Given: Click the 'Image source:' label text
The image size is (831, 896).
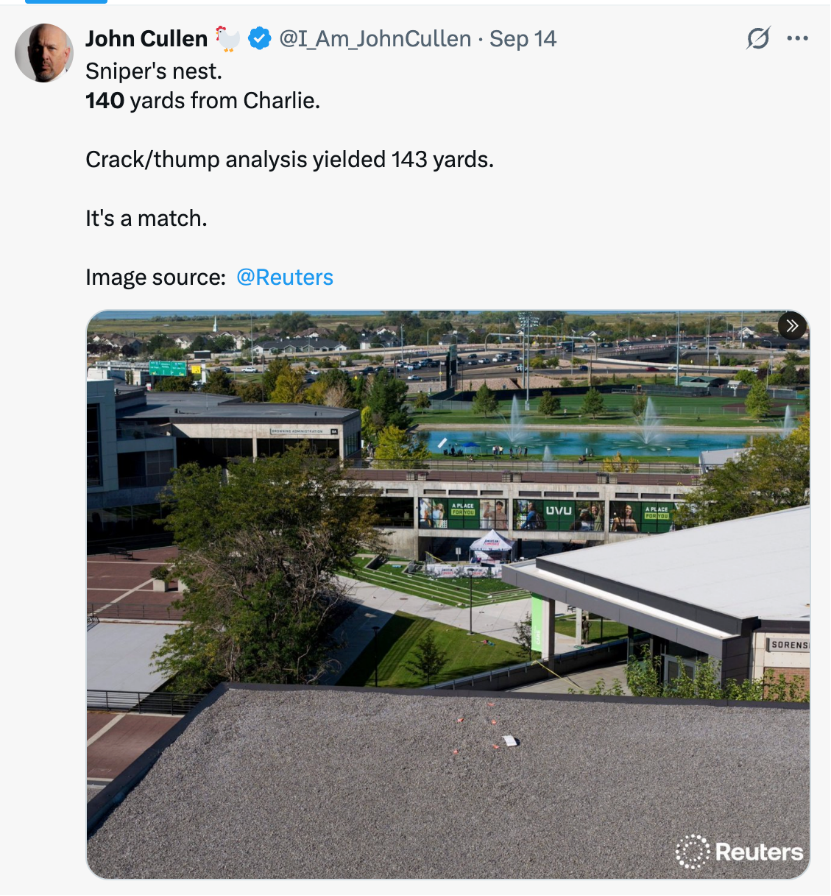Looking at the screenshot, I should [155, 277].
